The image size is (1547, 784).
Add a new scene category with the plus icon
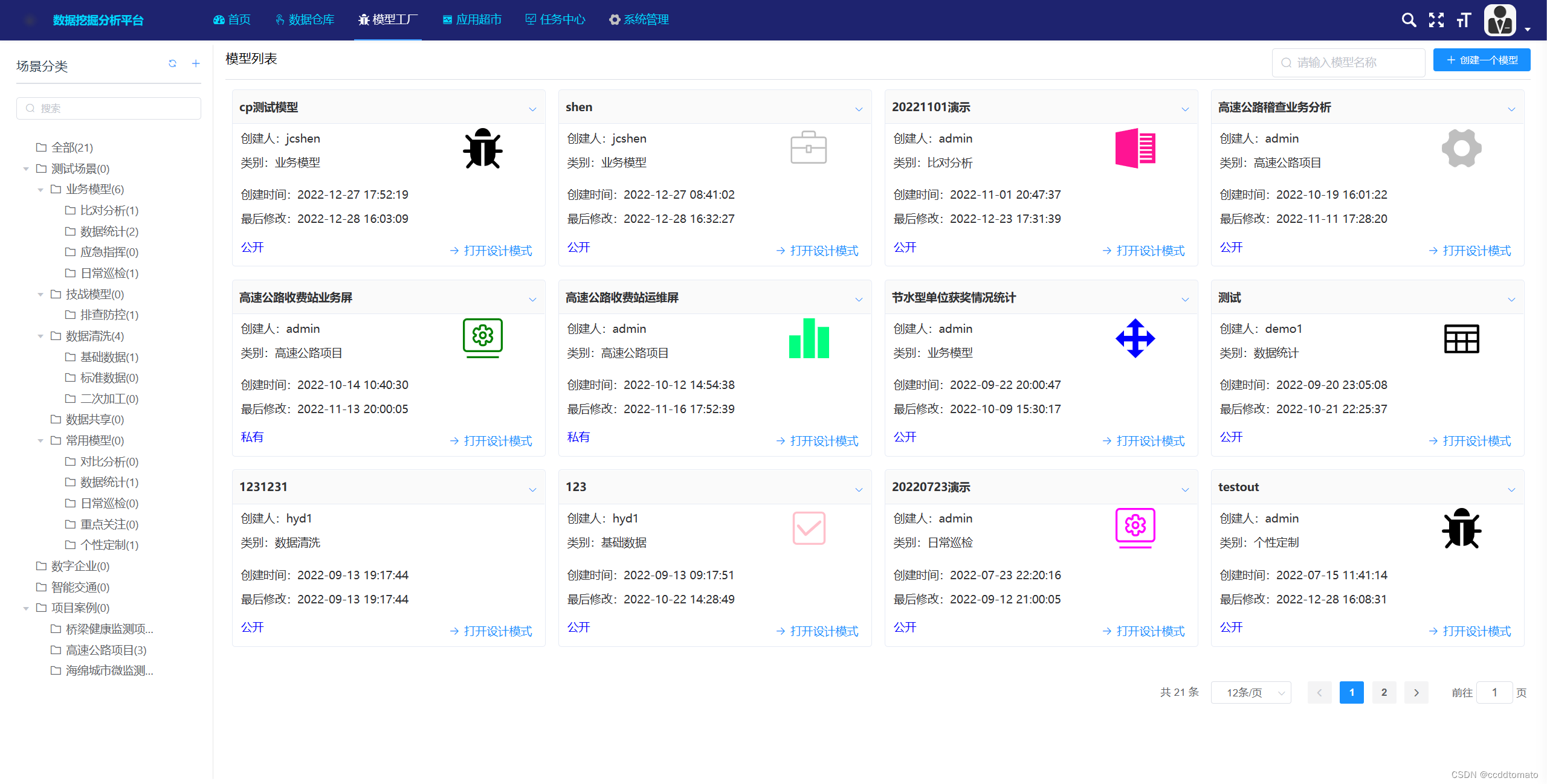point(196,63)
